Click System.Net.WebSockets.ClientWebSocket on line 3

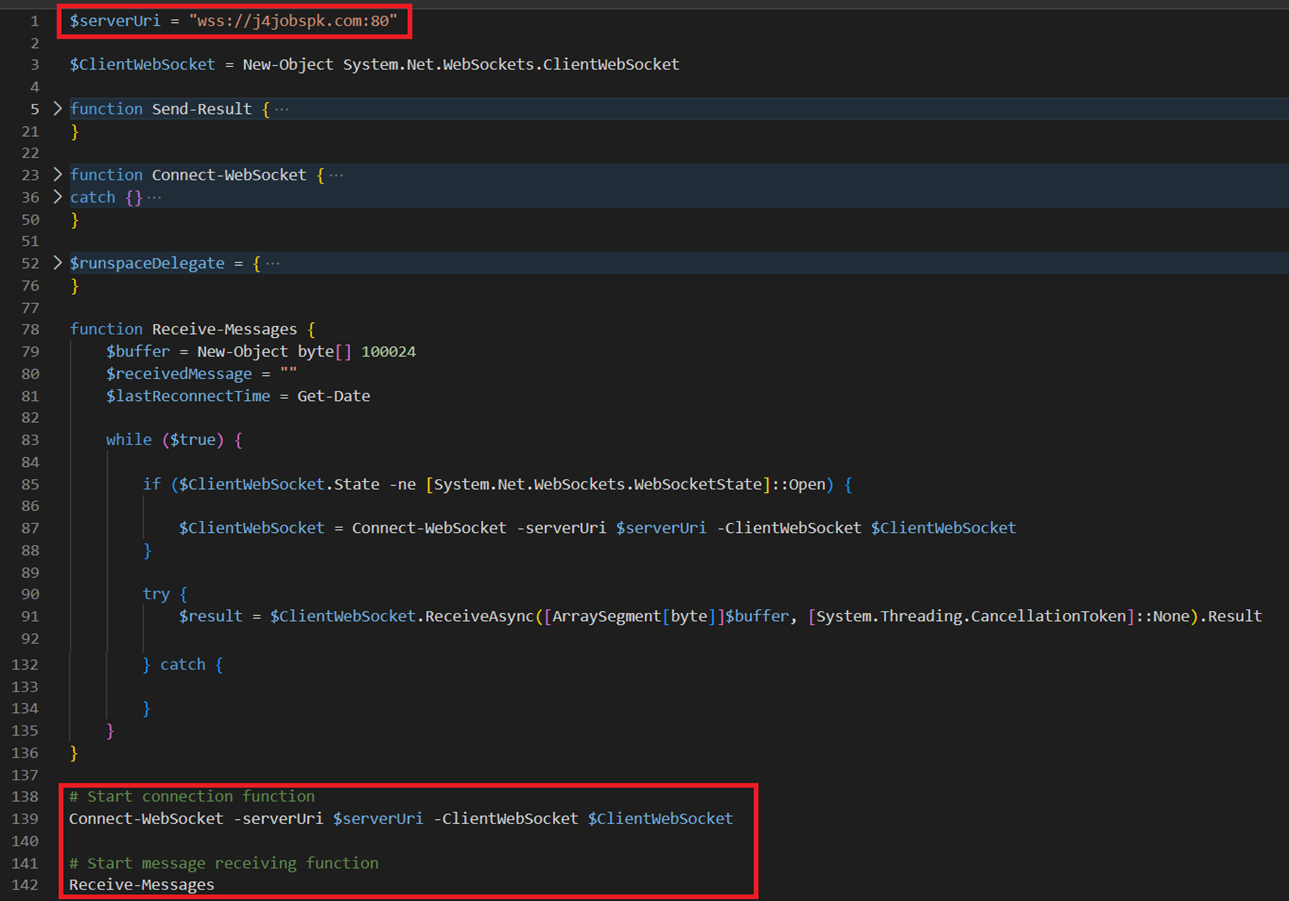pos(511,65)
